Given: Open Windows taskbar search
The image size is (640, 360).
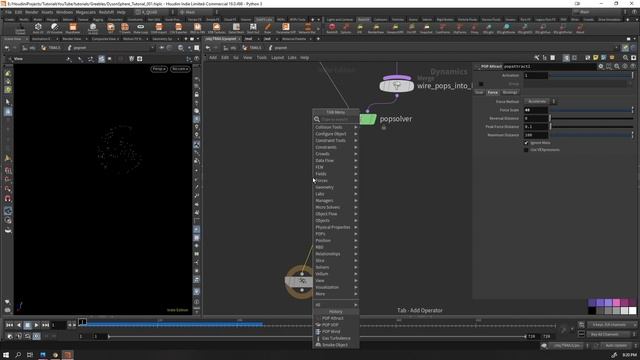Looking at the screenshot, I should (x=18, y=355).
